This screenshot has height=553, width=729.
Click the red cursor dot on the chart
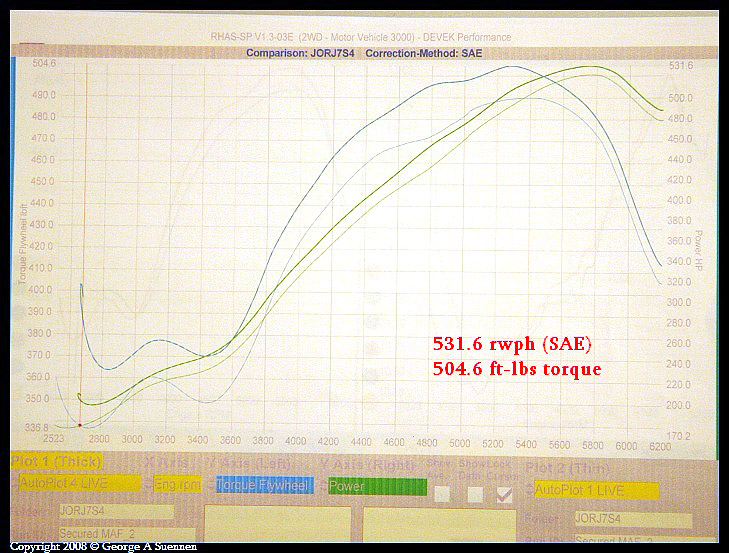tap(79, 425)
